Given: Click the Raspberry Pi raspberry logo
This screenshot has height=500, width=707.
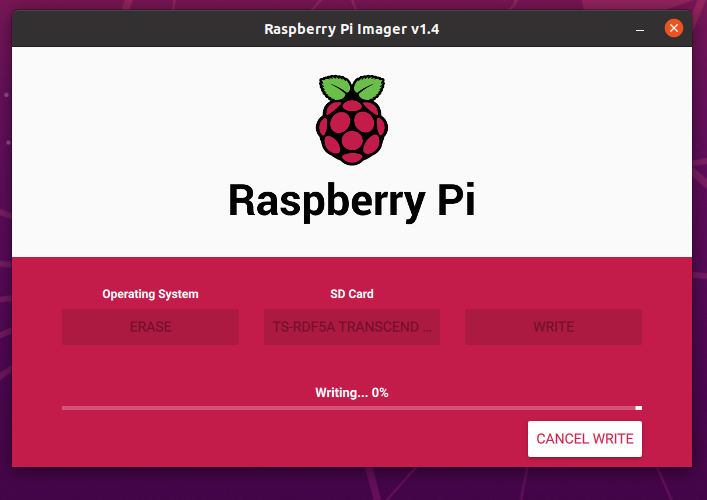Looking at the screenshot, I should pos(352,120).
